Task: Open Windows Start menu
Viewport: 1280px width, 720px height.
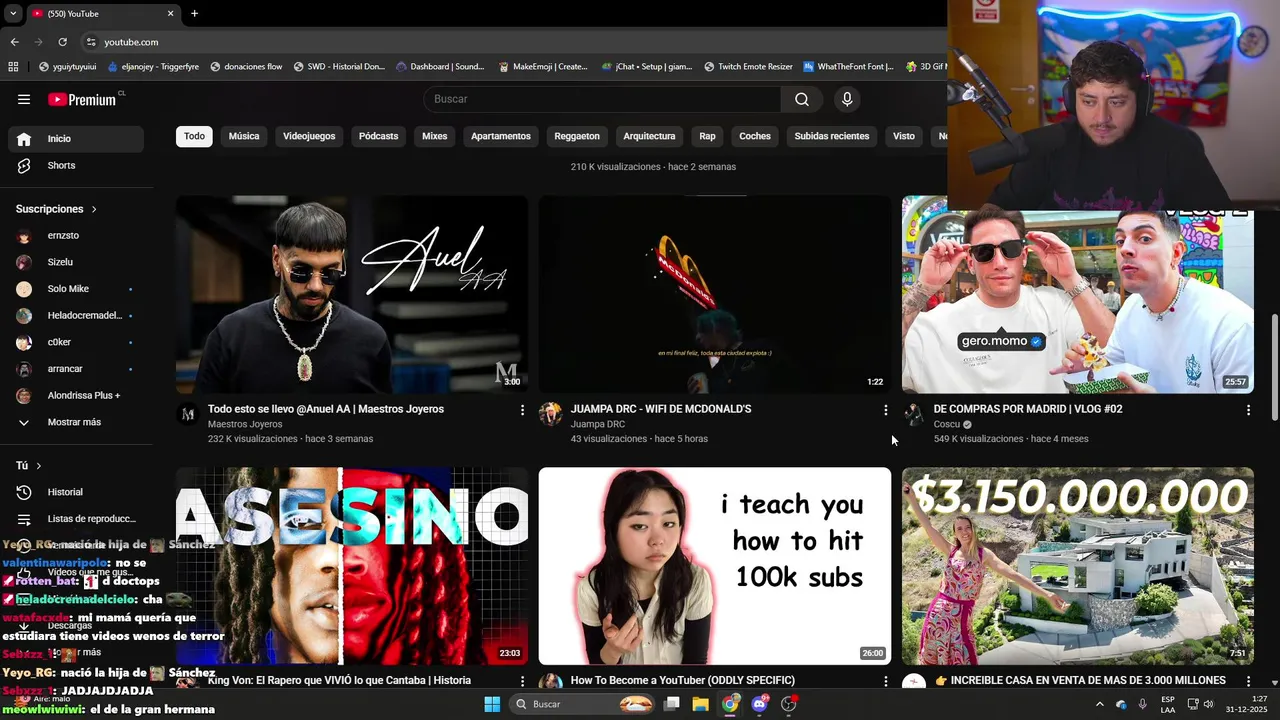Action: [492, 704]
